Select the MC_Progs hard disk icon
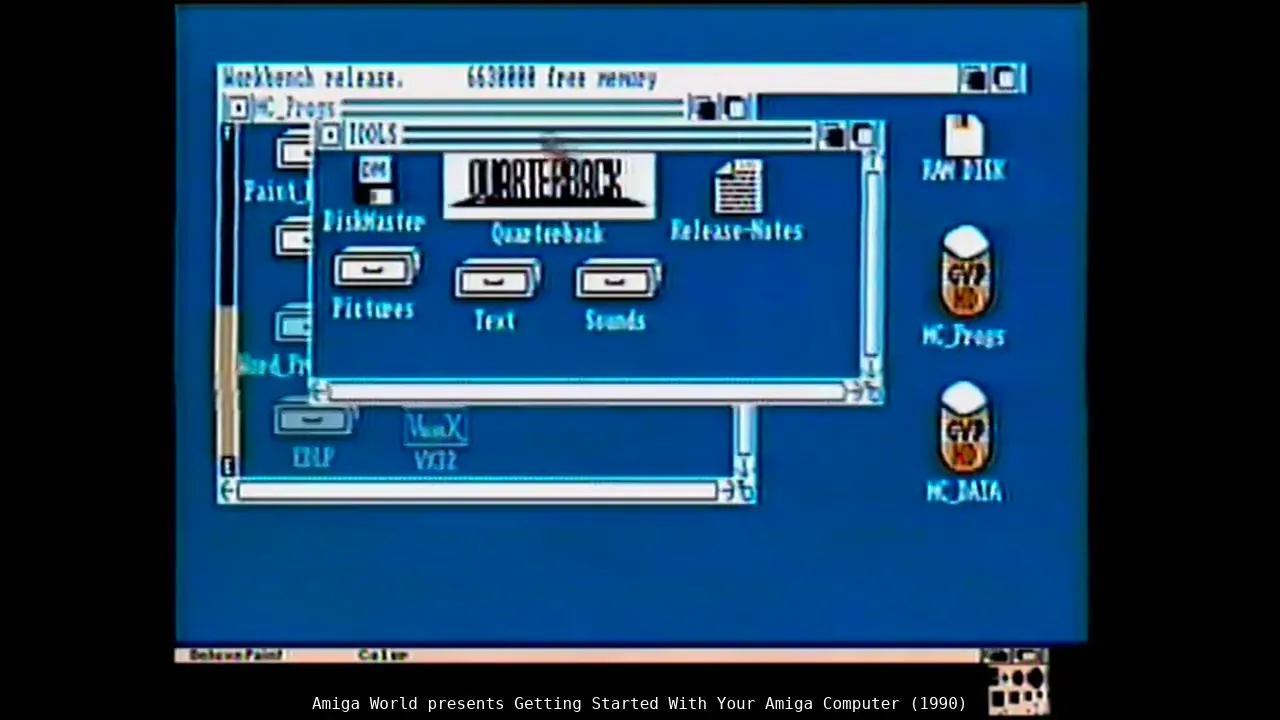The width and height of the screenshot is (1280, 720). tap(966, 272)
